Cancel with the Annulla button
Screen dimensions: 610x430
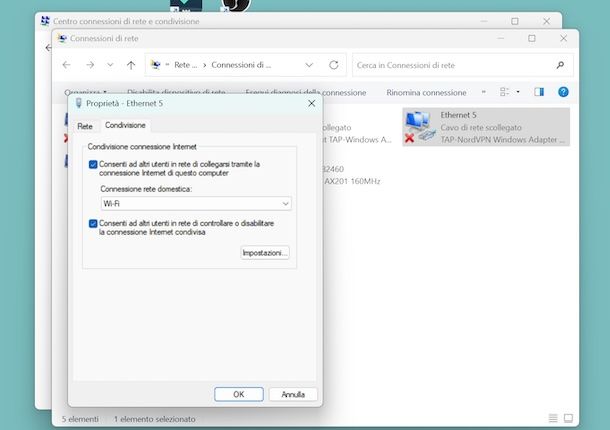point(293,394)
